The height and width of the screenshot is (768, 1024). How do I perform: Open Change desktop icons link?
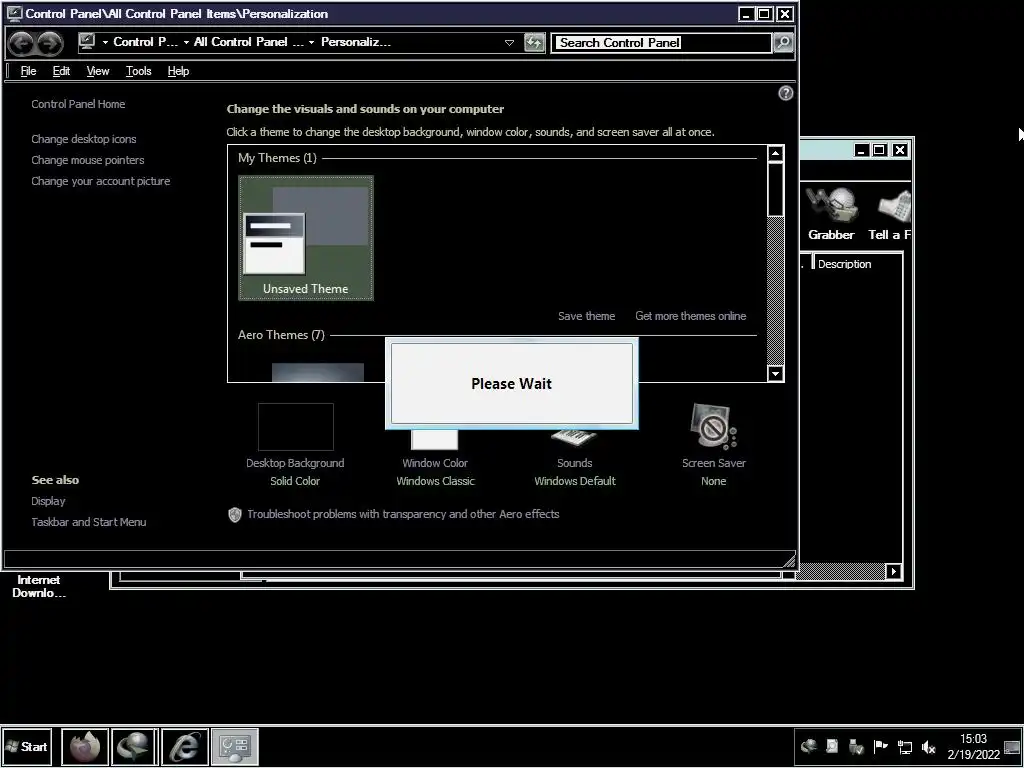(84, 139)
